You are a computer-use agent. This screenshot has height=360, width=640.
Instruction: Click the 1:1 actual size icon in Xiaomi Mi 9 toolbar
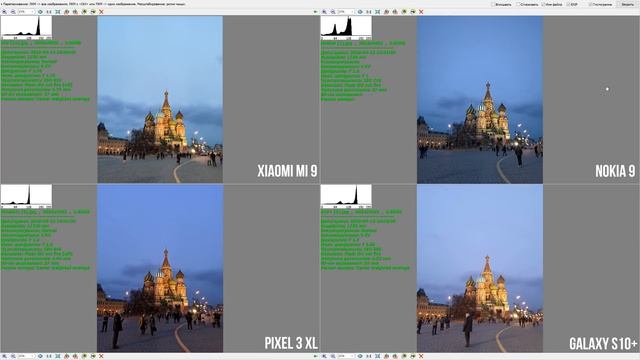tap(49, 12)
